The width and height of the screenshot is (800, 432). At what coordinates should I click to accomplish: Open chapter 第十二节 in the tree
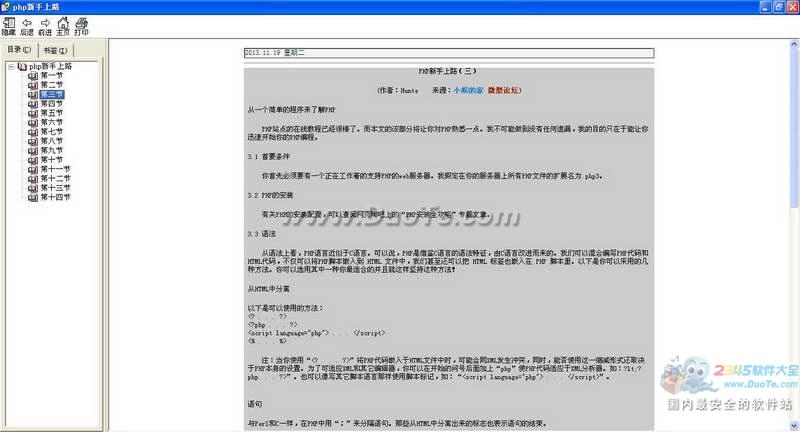click(x=55, y=179)
